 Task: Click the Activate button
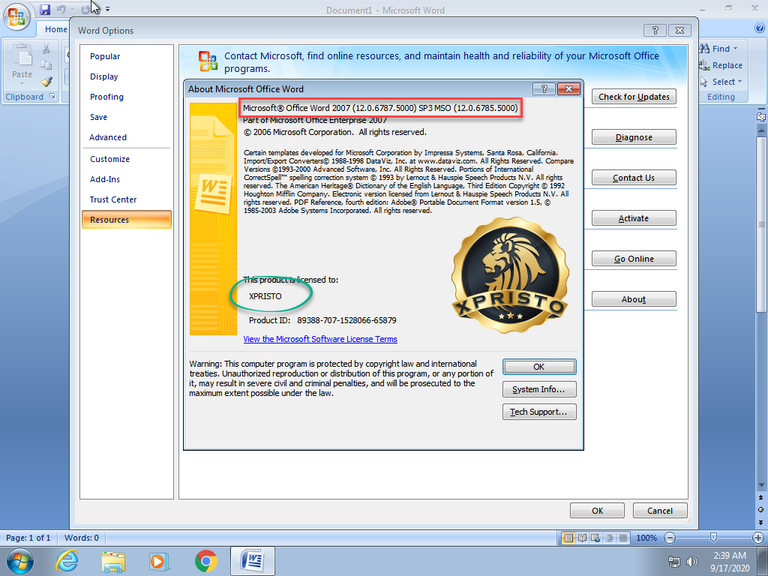pyautogui.click(x=634, y=218)
